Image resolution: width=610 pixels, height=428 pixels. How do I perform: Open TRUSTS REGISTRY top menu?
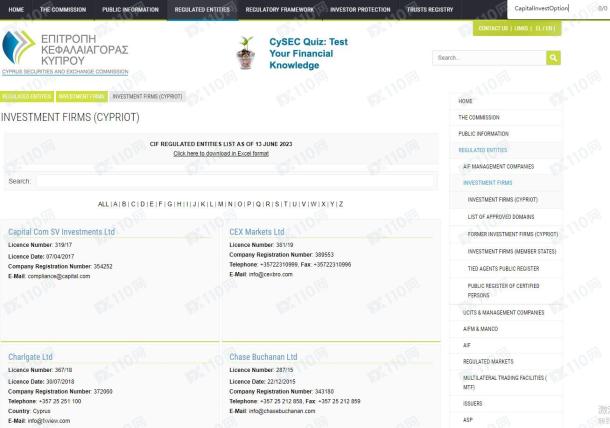point(430,9)
